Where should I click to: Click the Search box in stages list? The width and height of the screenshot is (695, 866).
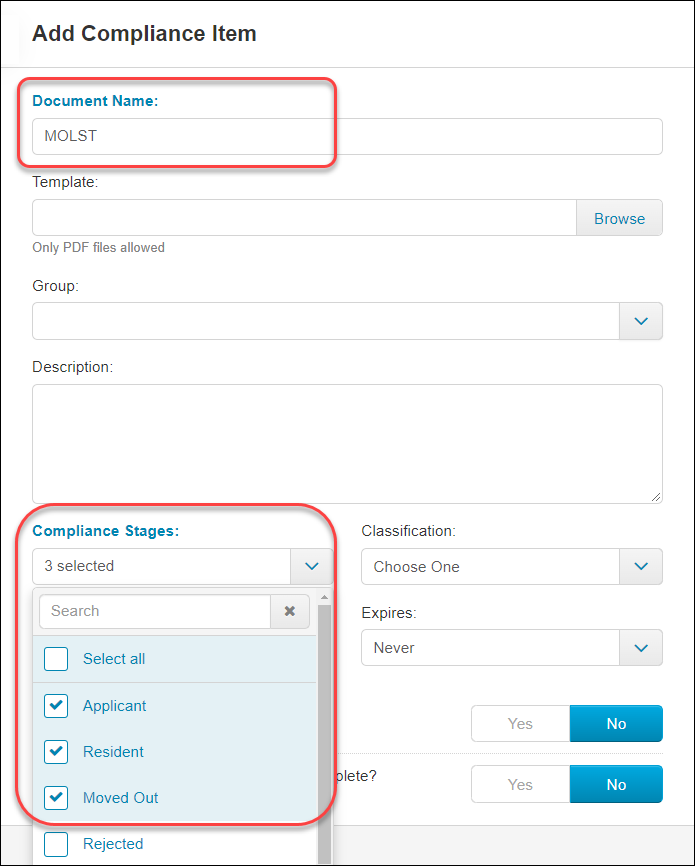coord(155,611)
